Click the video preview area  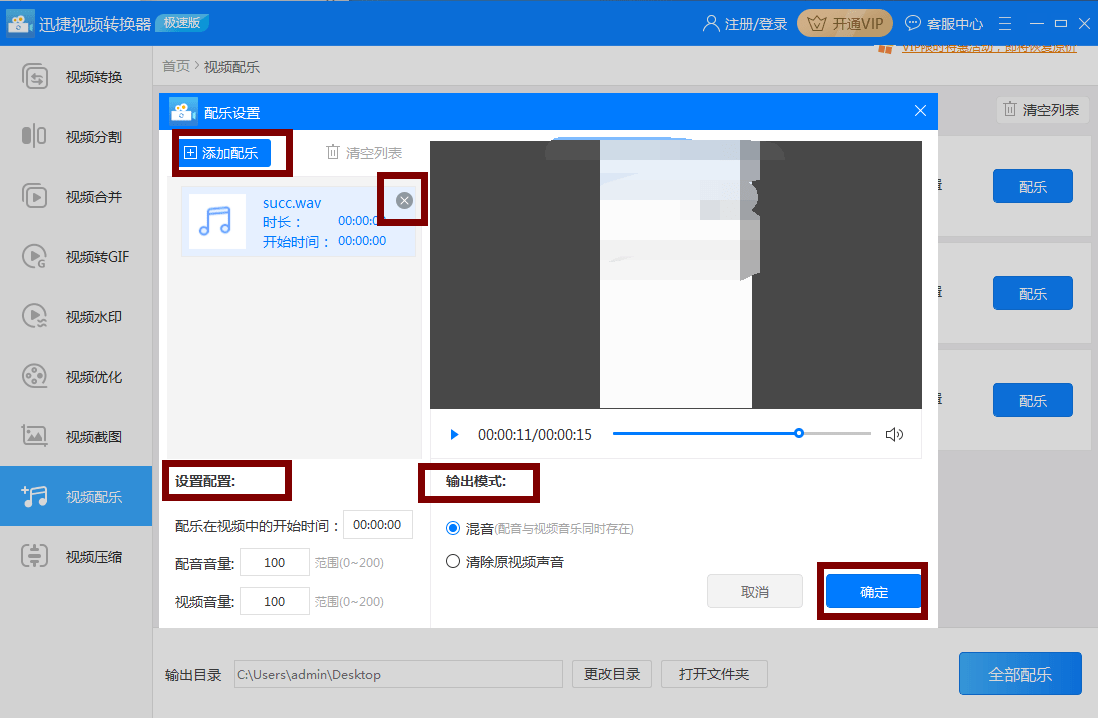point(676,275)
